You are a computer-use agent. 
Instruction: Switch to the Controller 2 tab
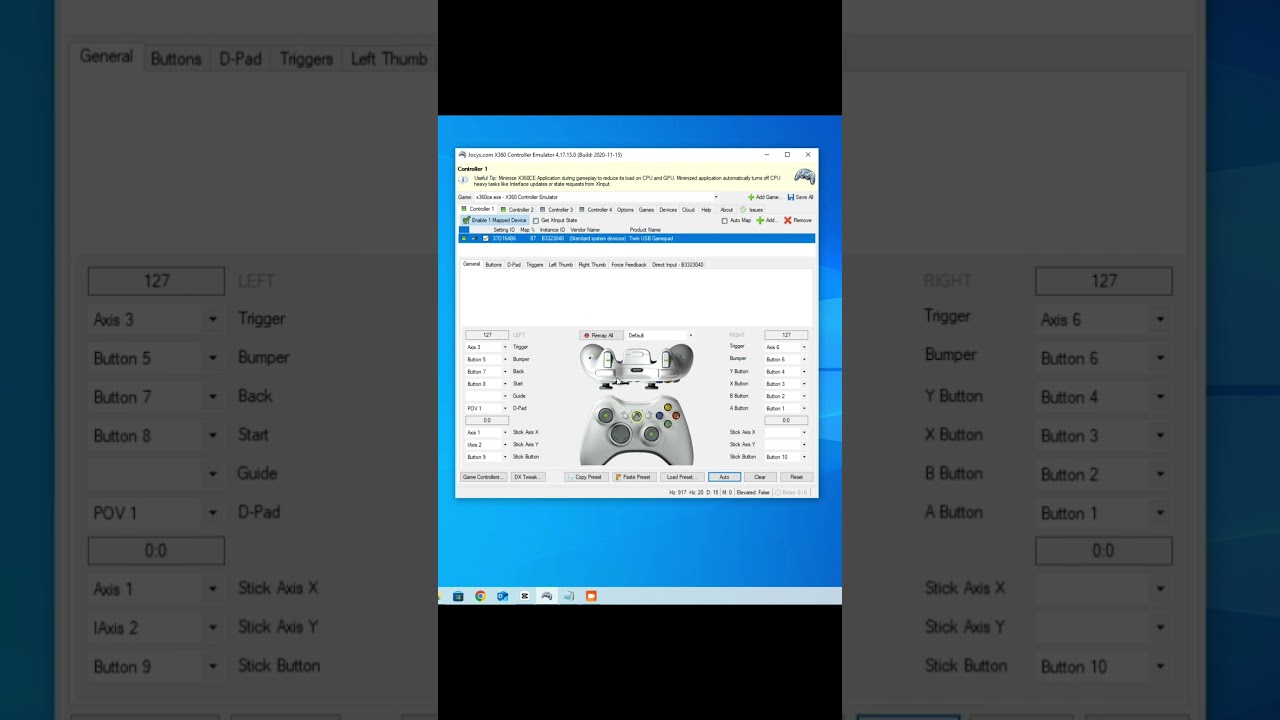[x=518, y=210]
